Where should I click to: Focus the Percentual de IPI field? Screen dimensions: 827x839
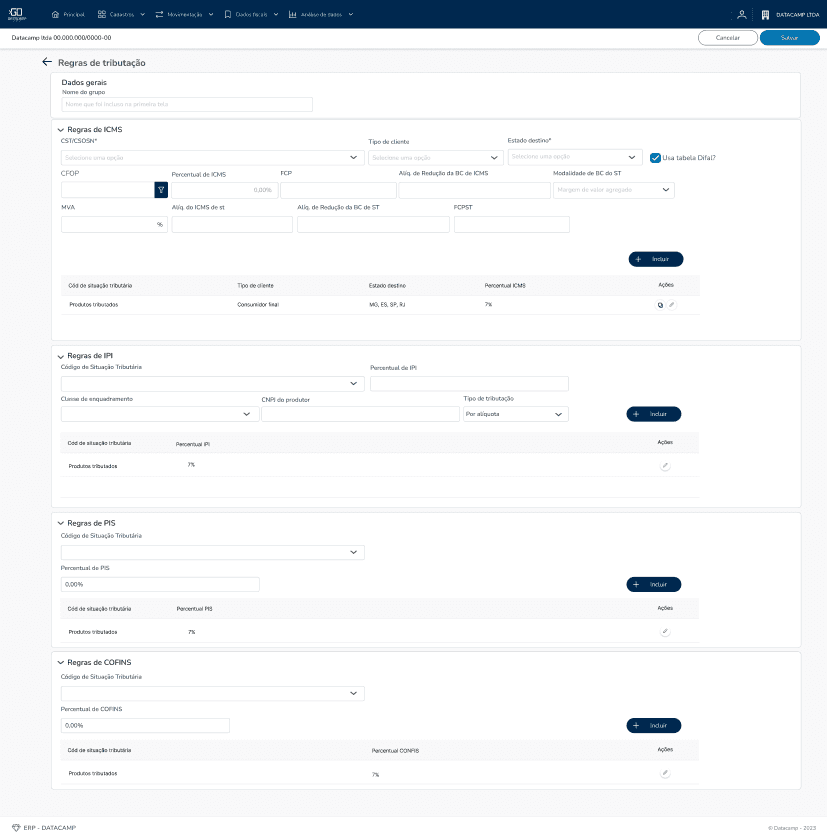click(469, 384)
